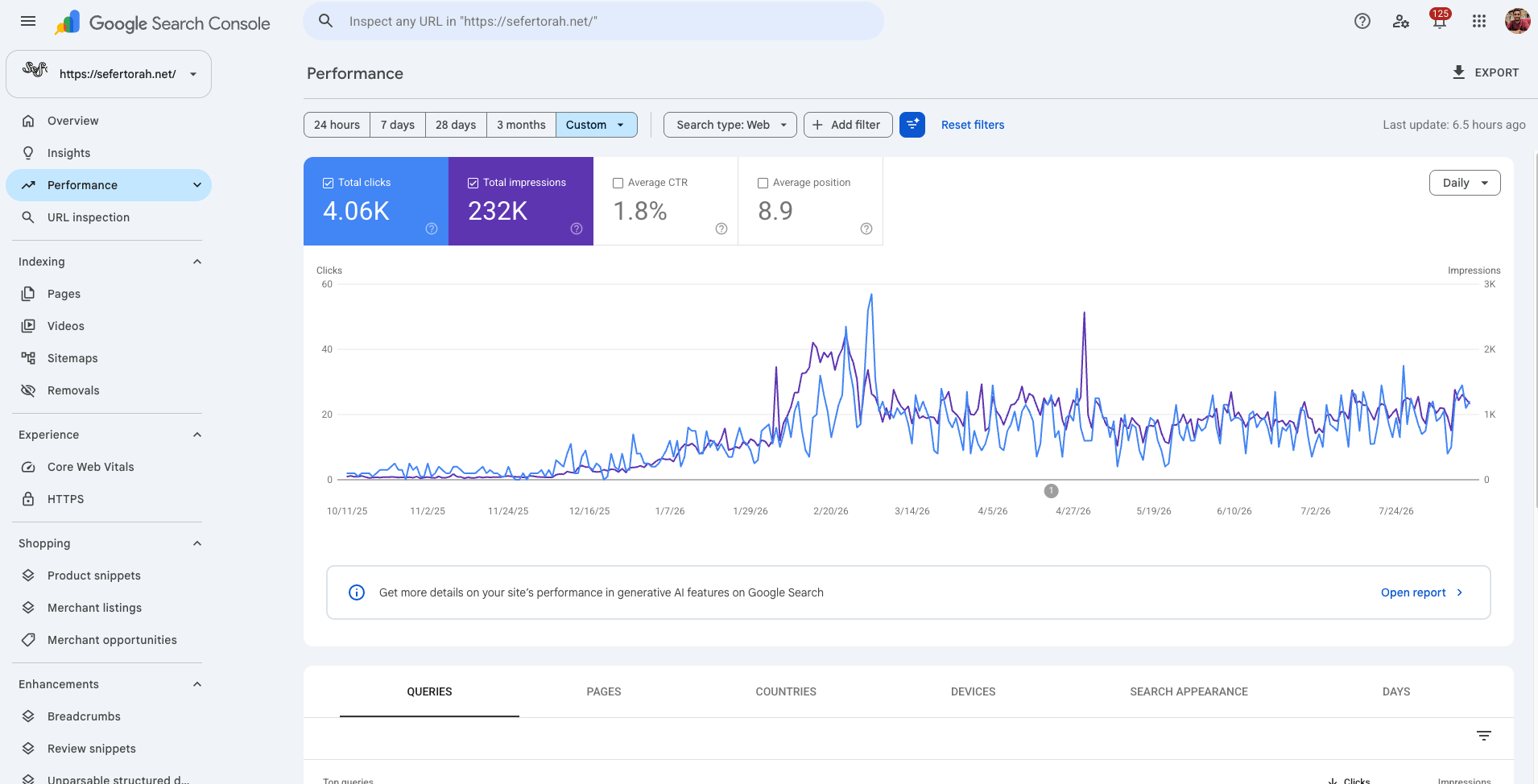
Task: Switch to the DEVICES tab
Action: pyautogui.click(x=974, y=691)
